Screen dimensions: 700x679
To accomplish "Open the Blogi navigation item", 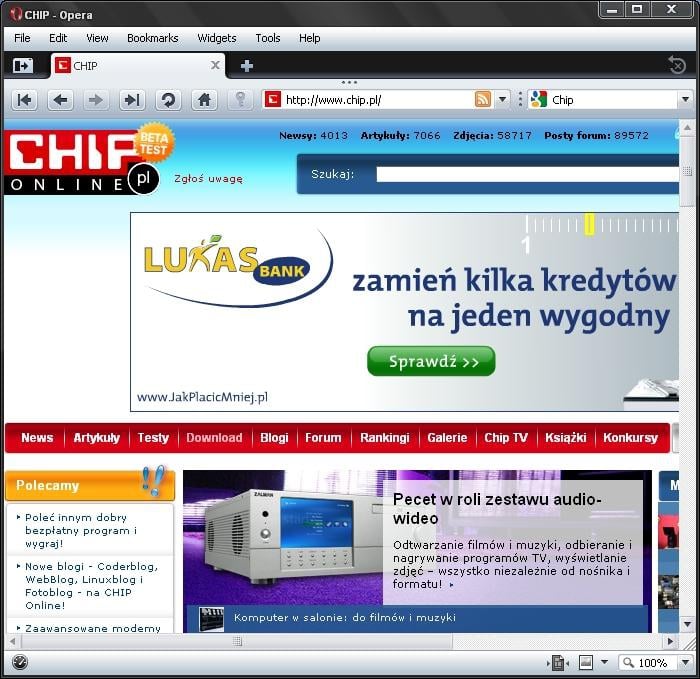I will (274, 437).
